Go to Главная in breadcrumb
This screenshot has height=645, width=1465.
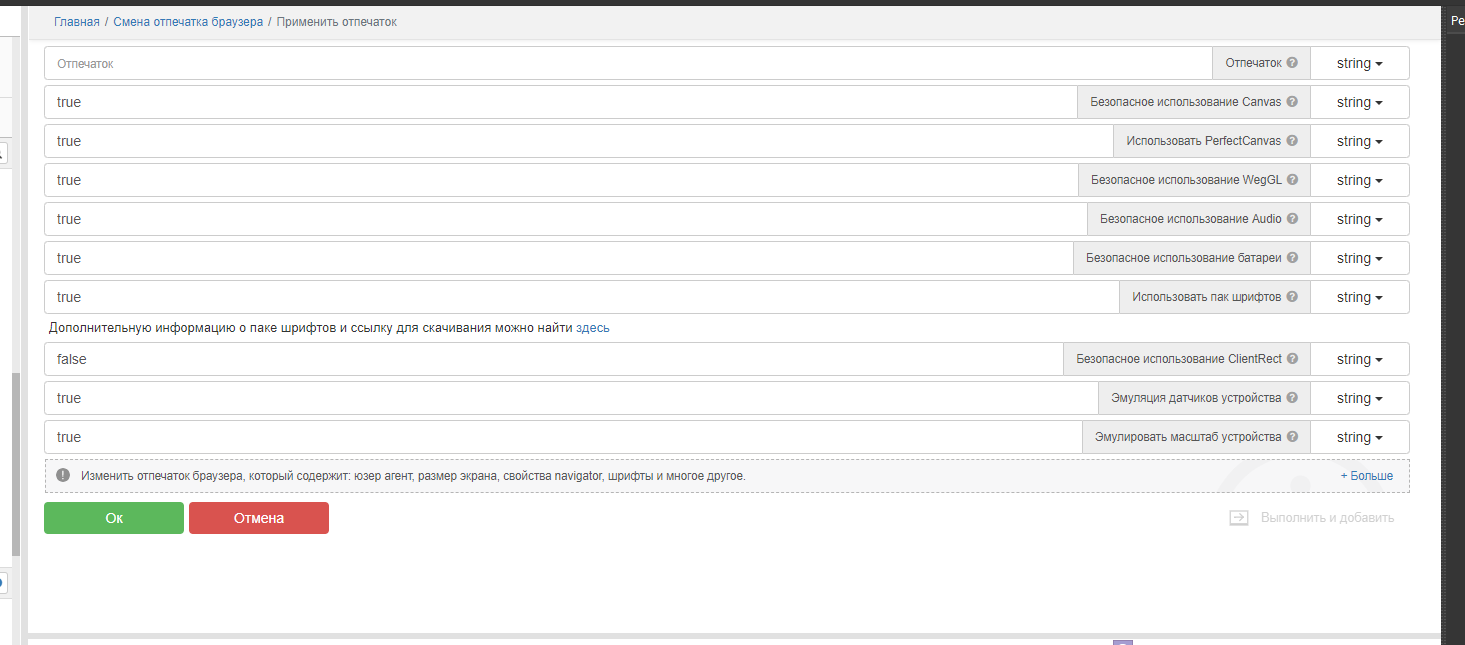pos(77,22)
